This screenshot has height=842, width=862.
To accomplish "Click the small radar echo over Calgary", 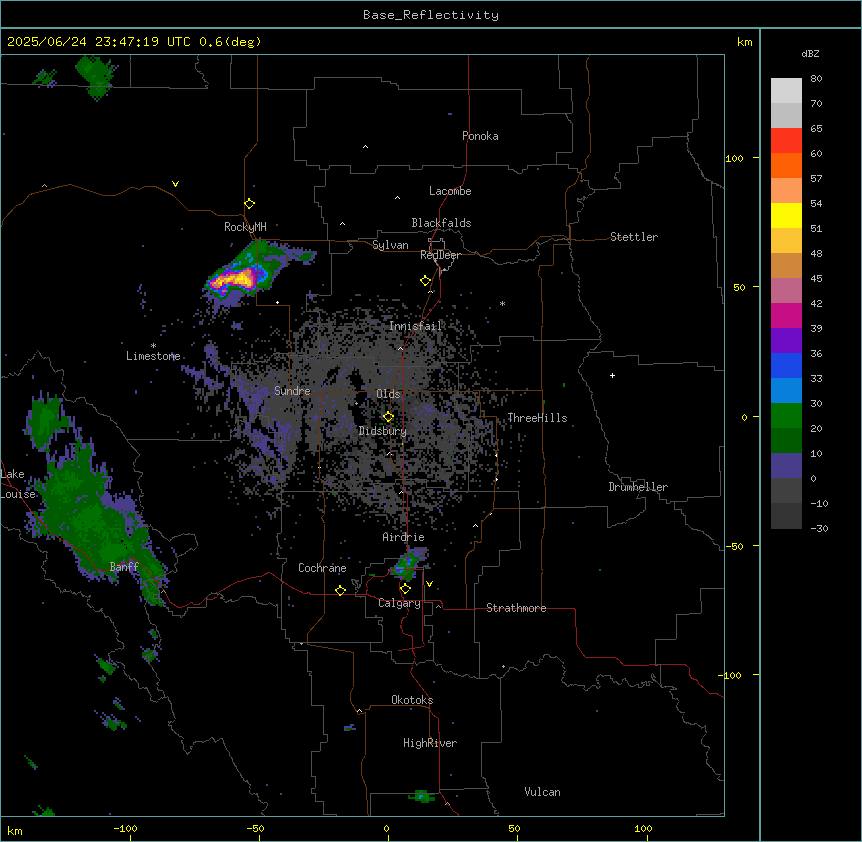I will (408, 564).
